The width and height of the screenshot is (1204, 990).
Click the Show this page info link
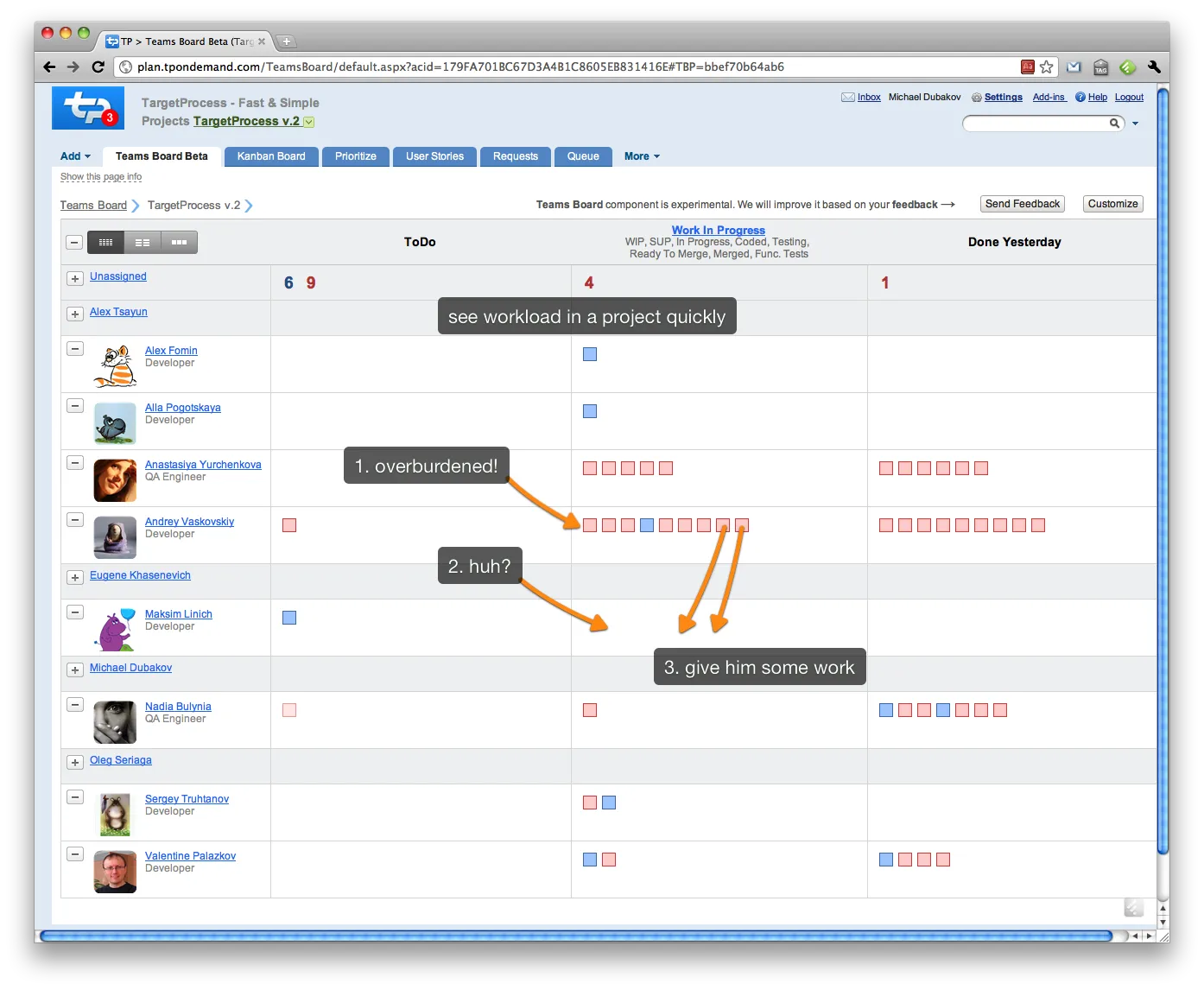[101, 176]
